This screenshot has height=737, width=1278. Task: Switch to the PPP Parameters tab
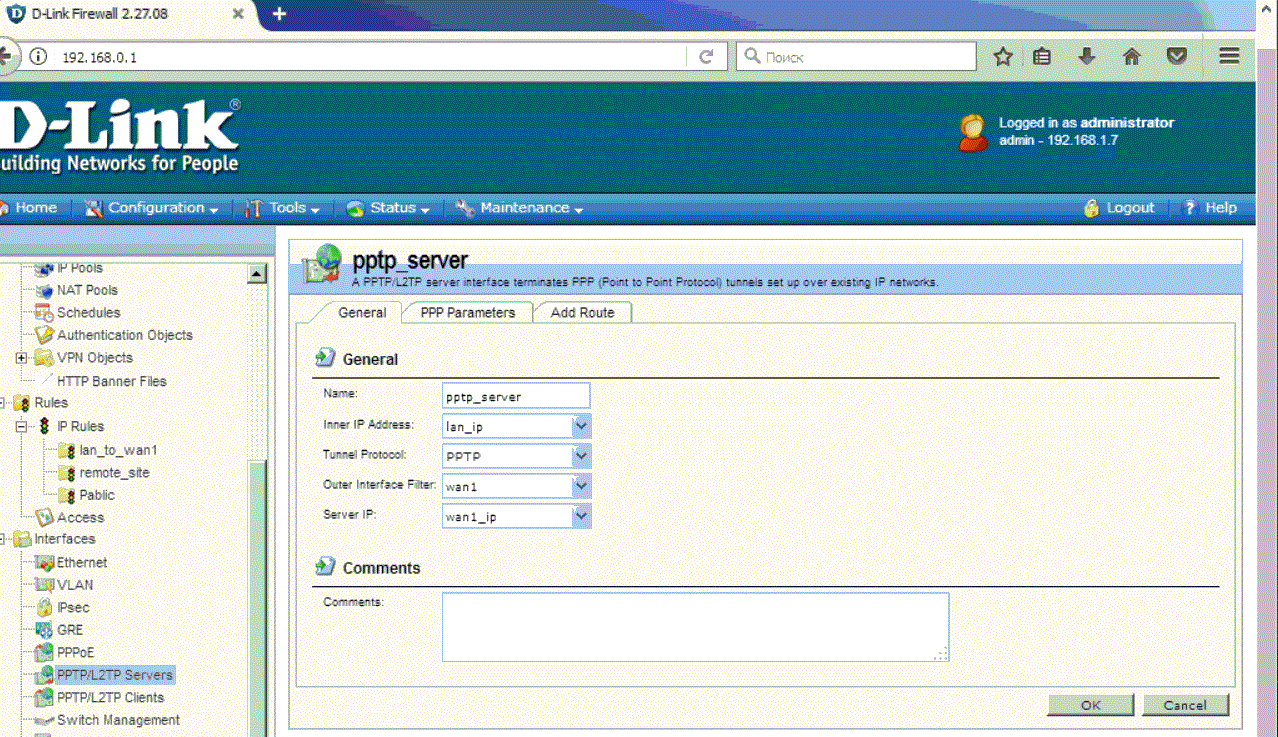coord(467,313)
